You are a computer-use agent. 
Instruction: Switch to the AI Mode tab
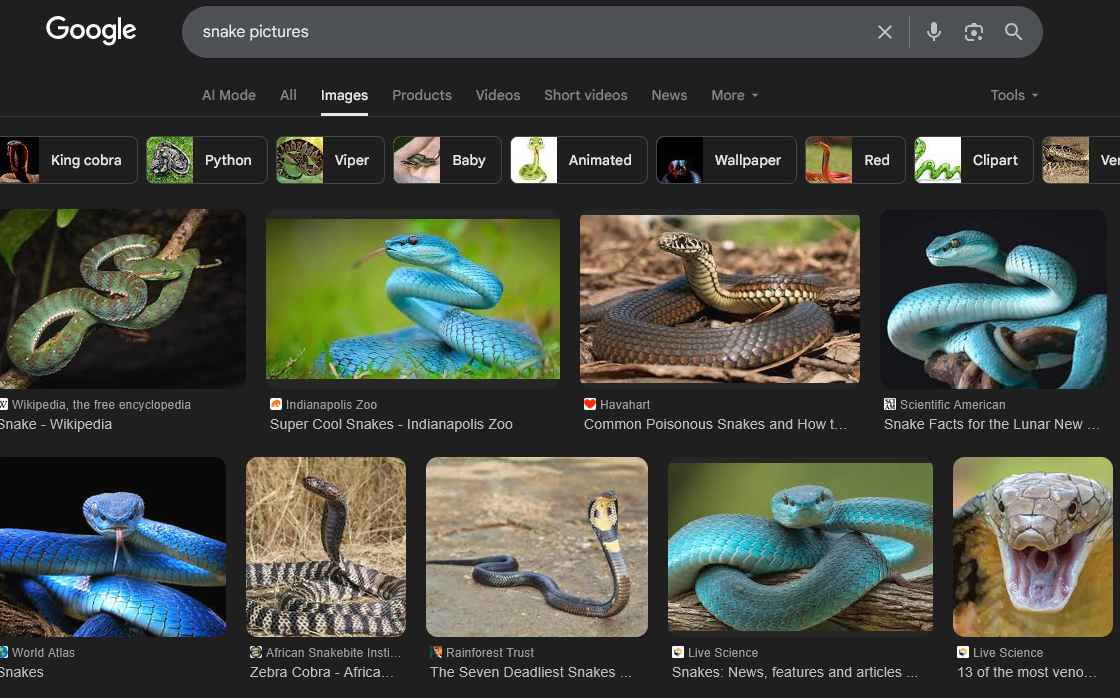[x=229, y=95]
